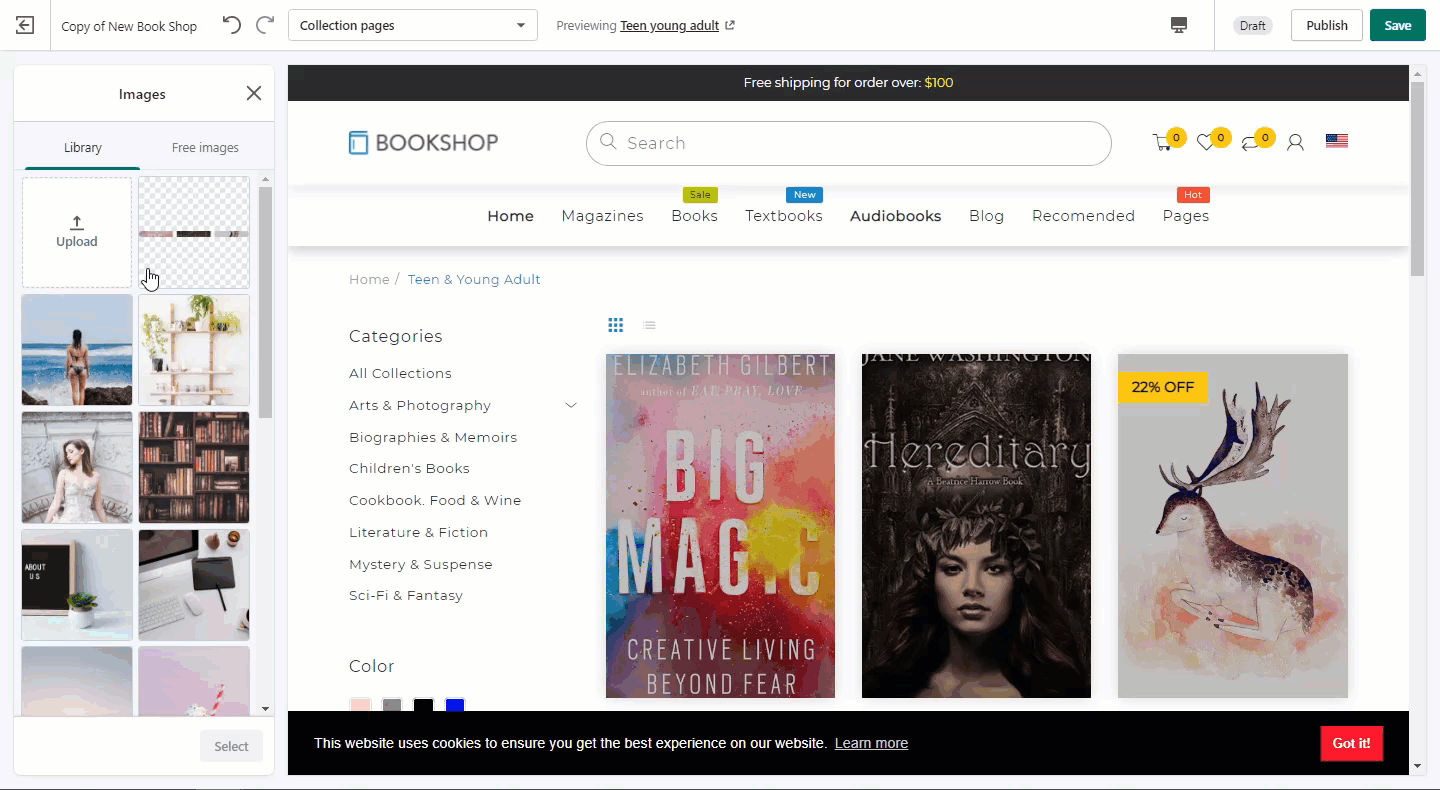The height and width of the screenshot is (790, 1440).
Task: Select the wooden shelf plants thumbnail
Action: pos(194,349)
